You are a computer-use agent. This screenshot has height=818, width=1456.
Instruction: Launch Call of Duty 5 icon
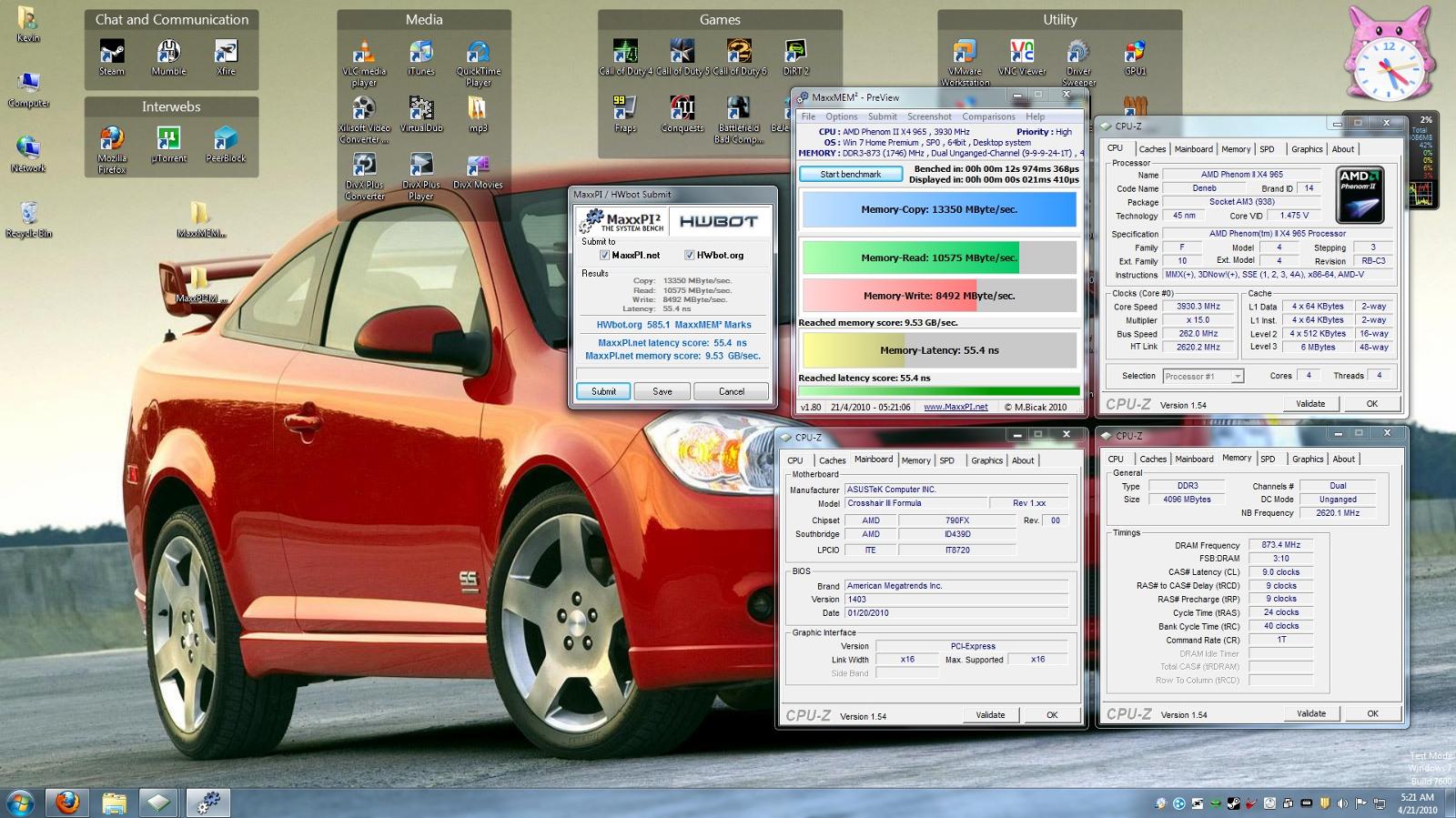tap(682, 57)
